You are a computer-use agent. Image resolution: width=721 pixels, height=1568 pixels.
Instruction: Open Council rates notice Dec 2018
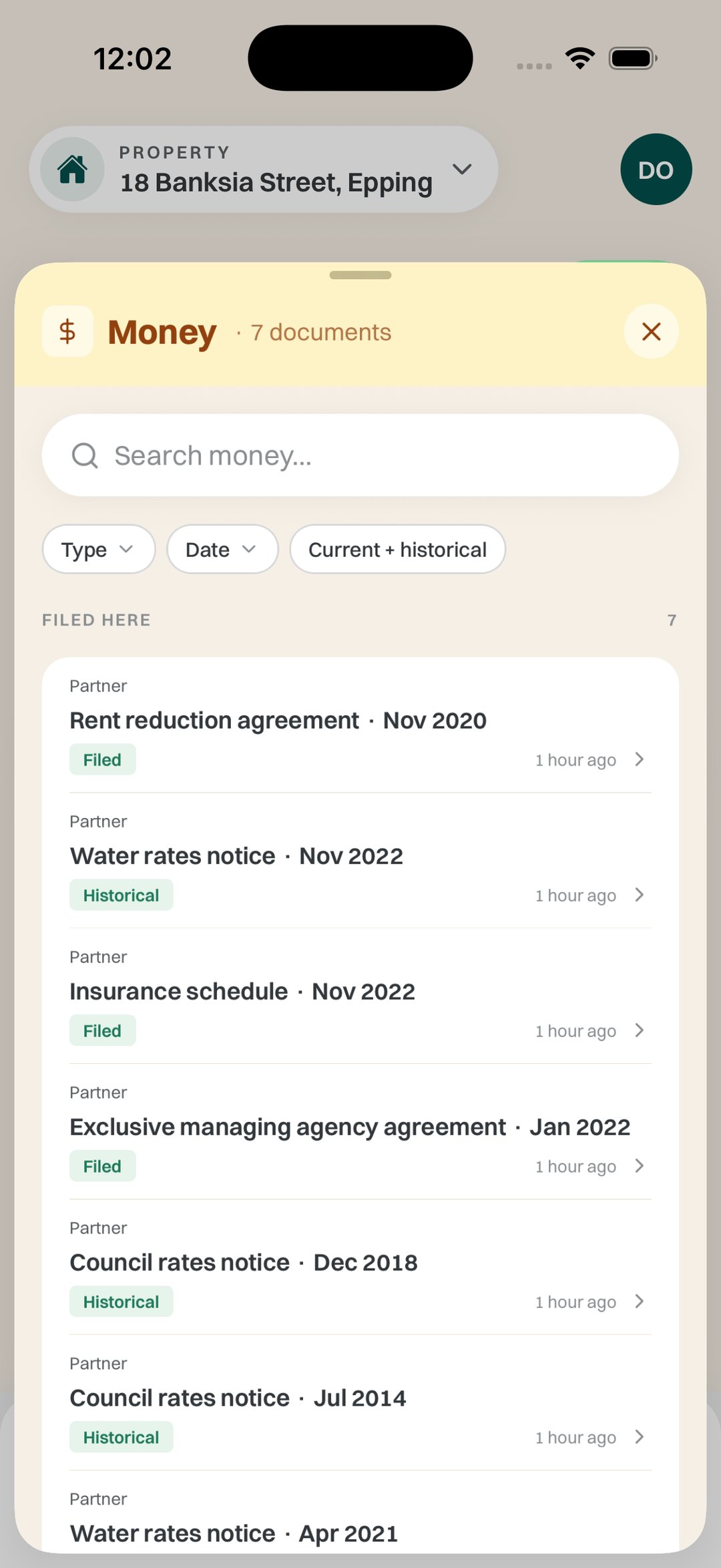pyautogui.click(x=360, y=1267)
